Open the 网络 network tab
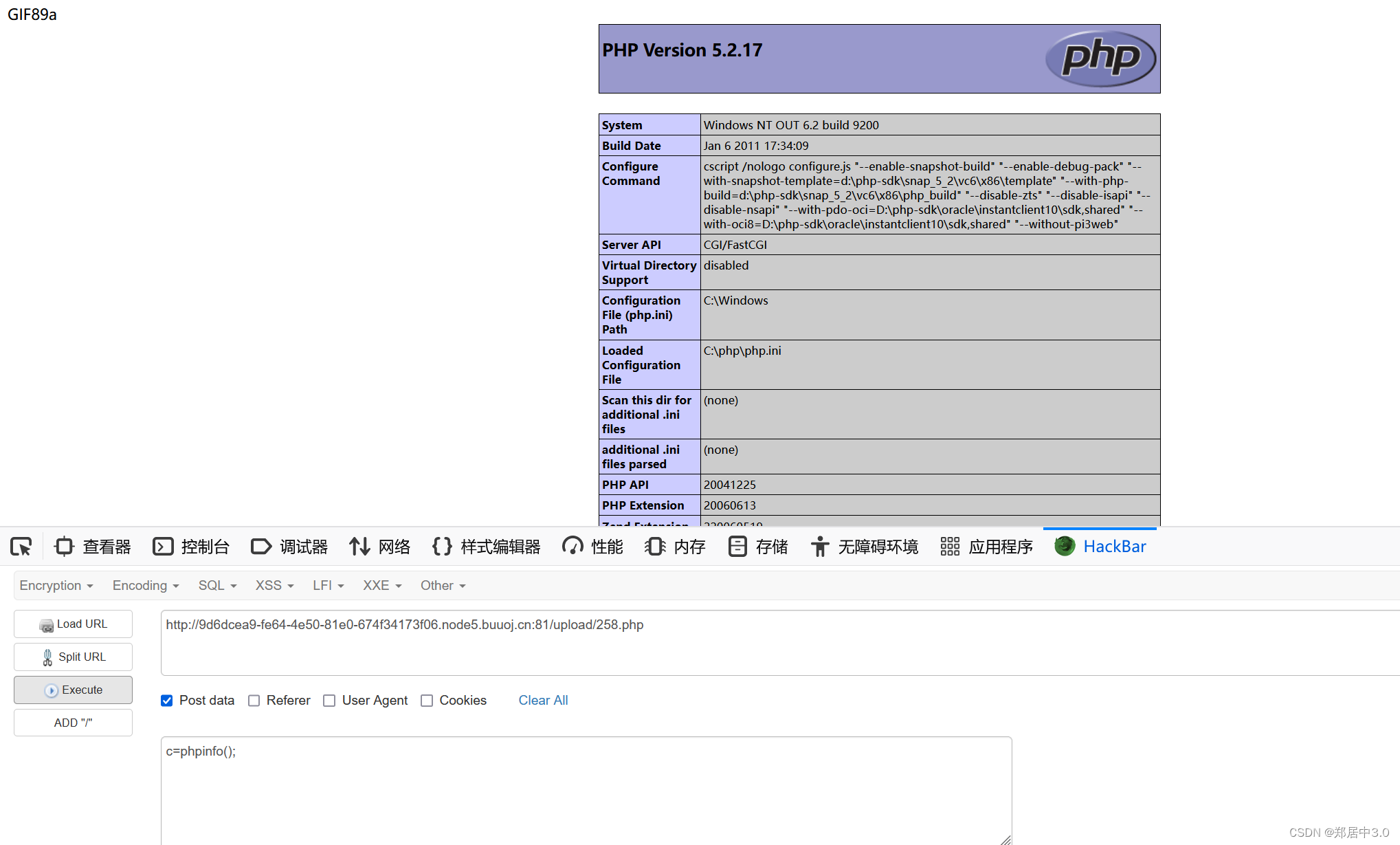 click(379, 547)
